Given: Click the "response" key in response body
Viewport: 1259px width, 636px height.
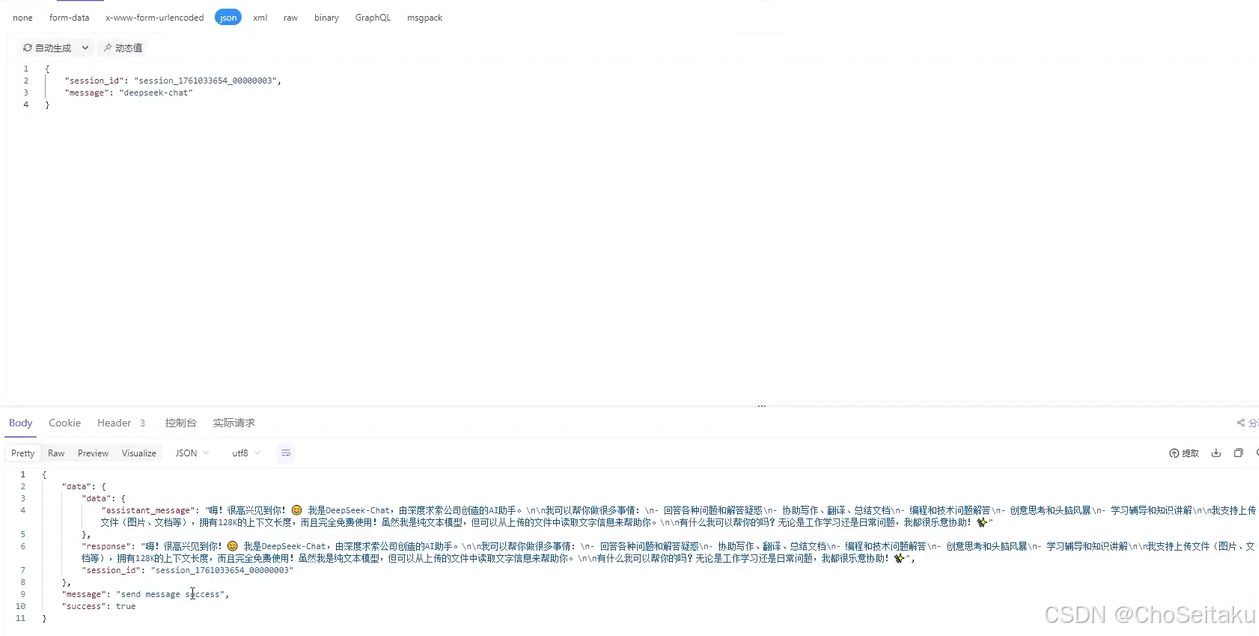Looking at the screenshot, I should click(x=106, y=546).
